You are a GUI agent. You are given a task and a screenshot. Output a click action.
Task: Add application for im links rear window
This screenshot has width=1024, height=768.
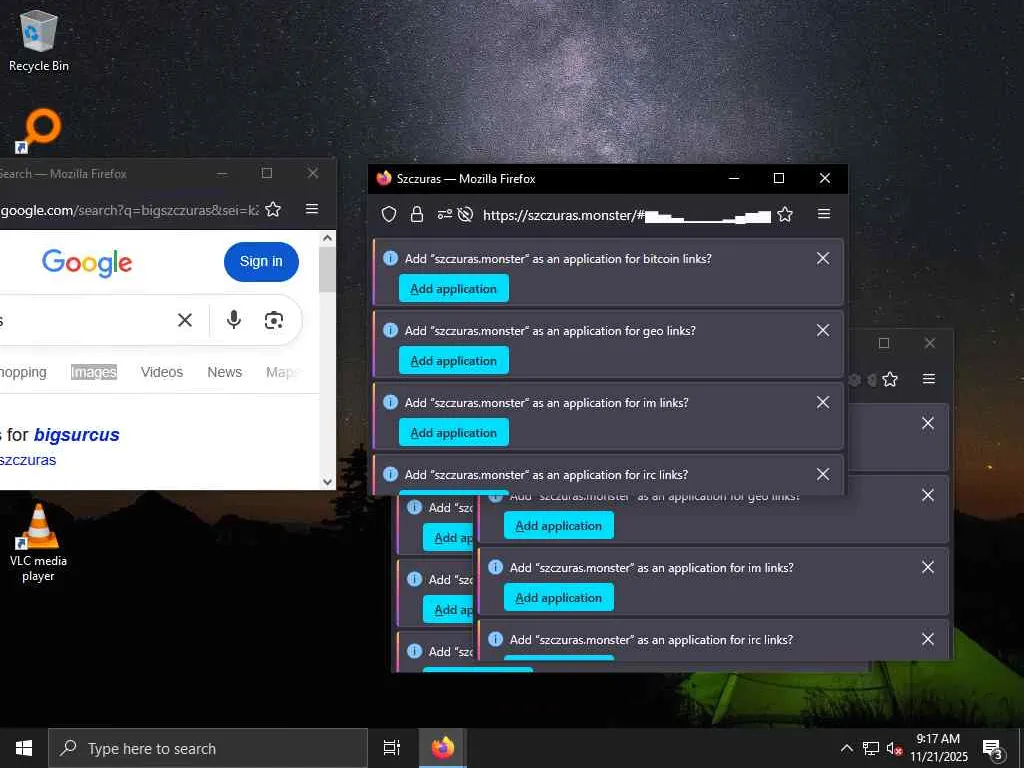point(559,598)
